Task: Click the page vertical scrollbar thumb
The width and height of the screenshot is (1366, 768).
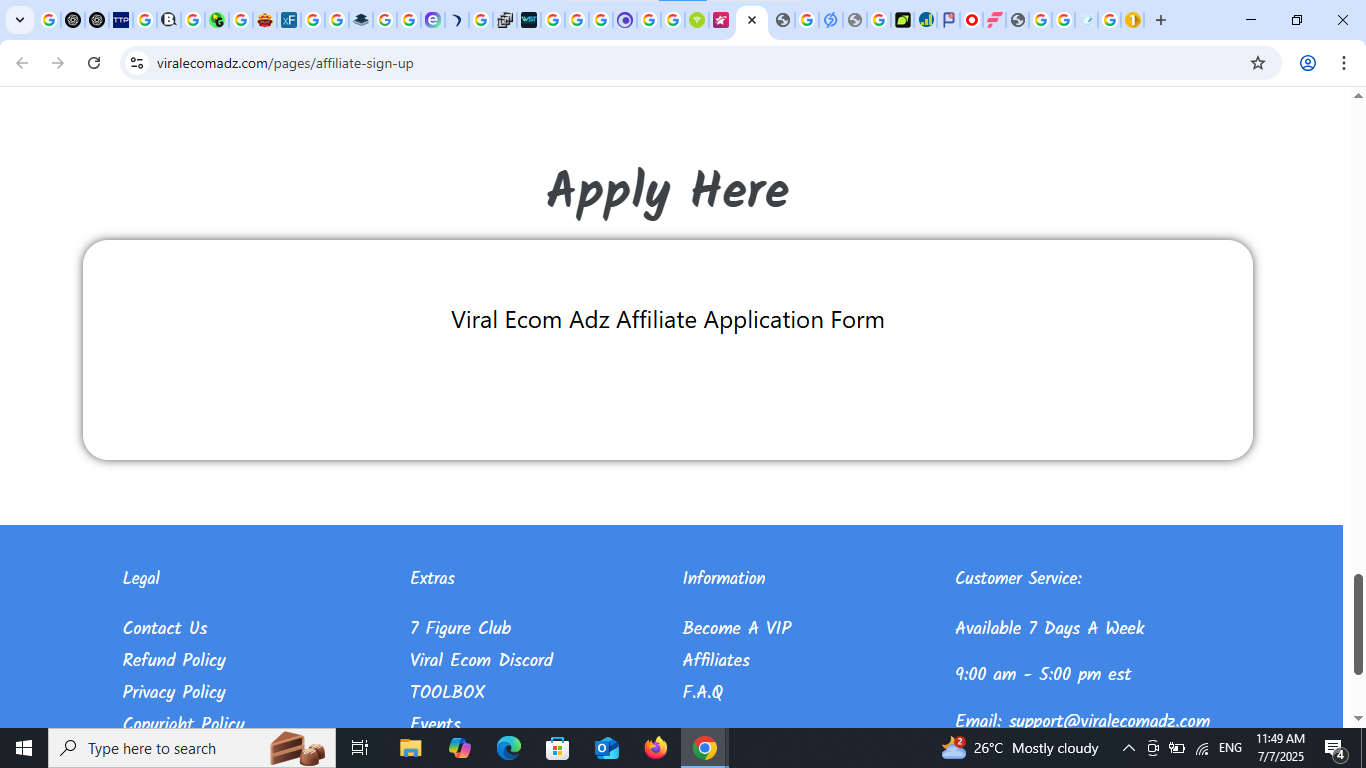Action: (x=1358, y=624)
